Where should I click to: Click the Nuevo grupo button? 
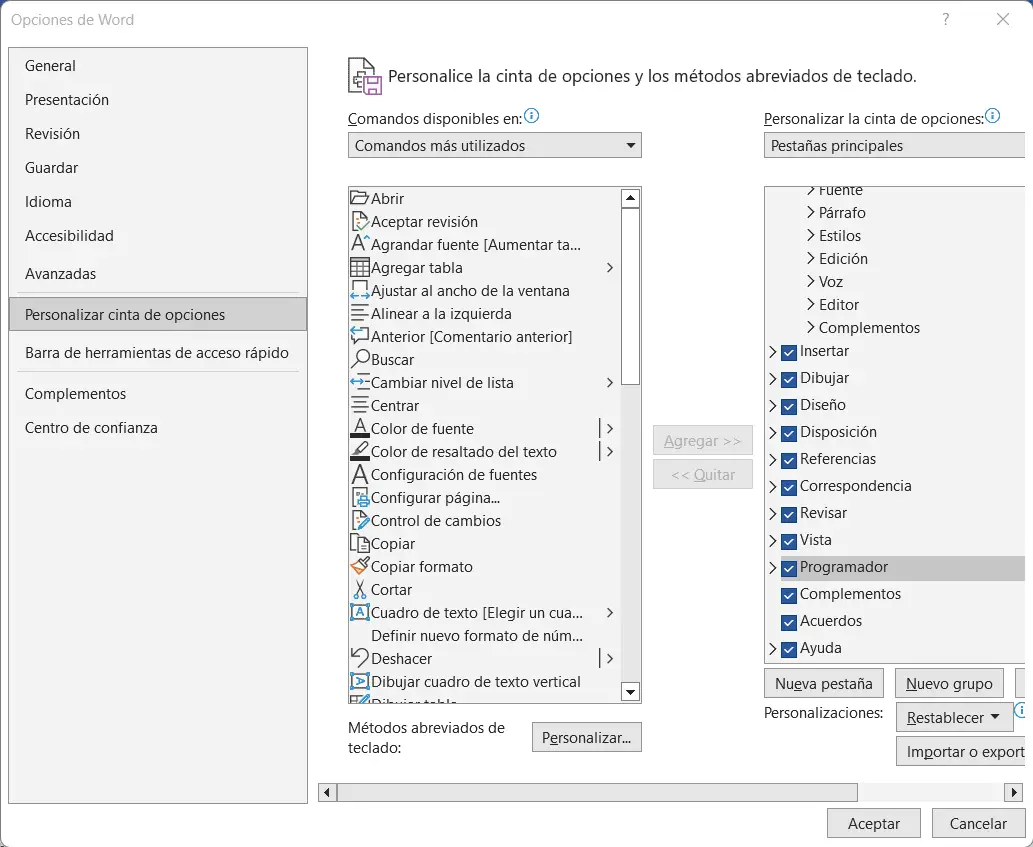[949, 684]
